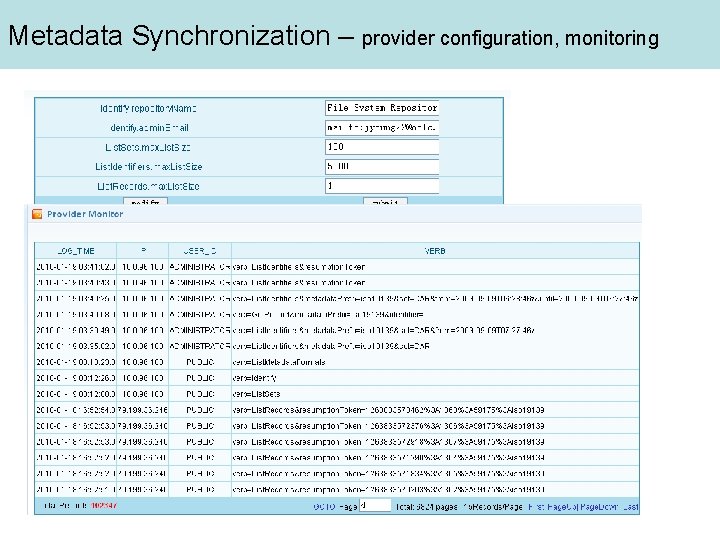The width and height of the screenshot is (720, 540).
Task: Jump to the Last page link
Action: [x=631, y=507]
